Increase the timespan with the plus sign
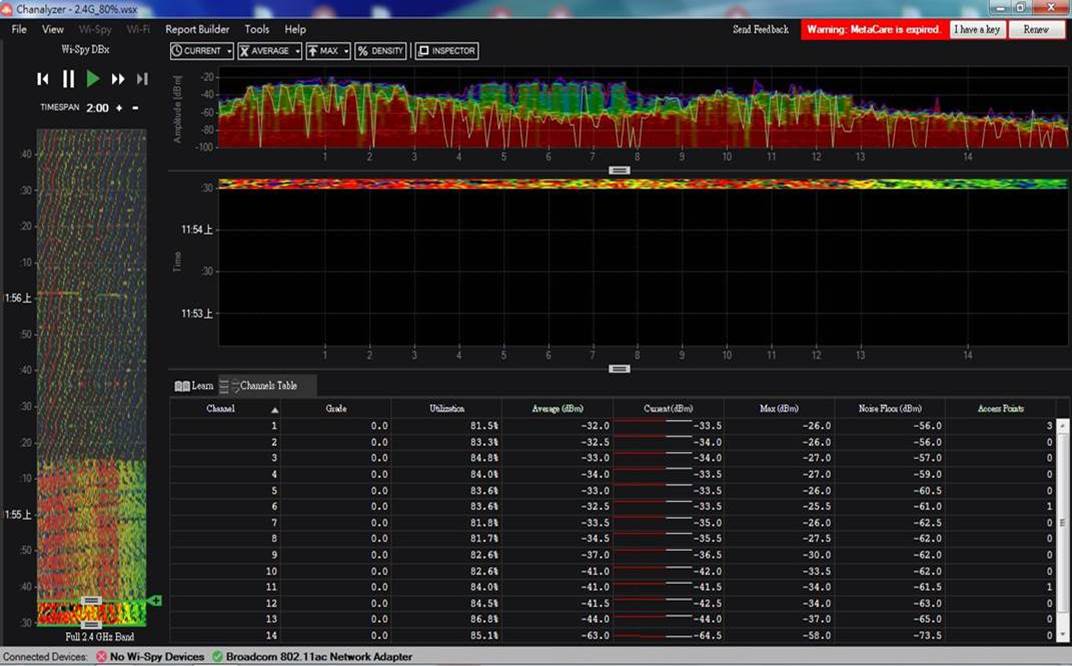 pyautogui.click(x=119, y=108)
